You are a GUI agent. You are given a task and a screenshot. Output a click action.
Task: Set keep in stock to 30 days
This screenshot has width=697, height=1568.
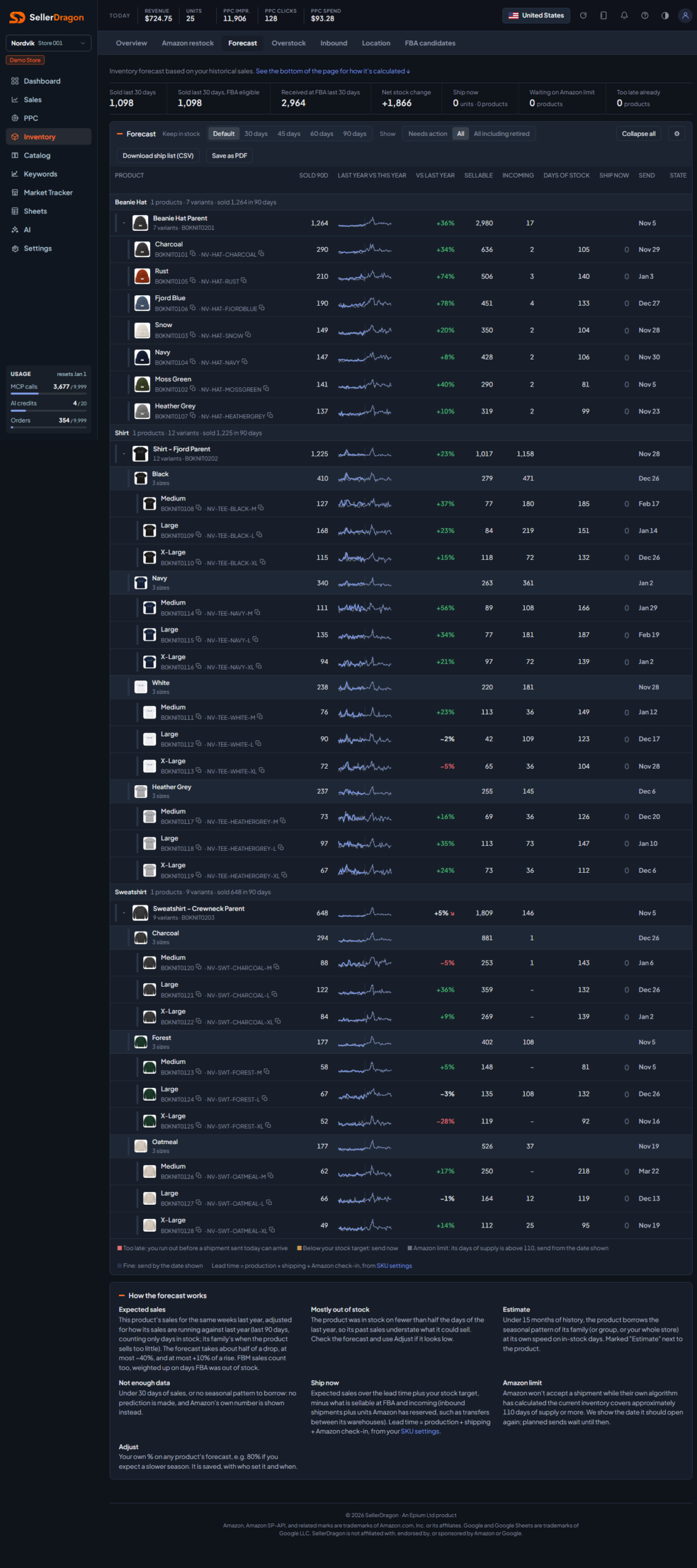coord(256,134)
